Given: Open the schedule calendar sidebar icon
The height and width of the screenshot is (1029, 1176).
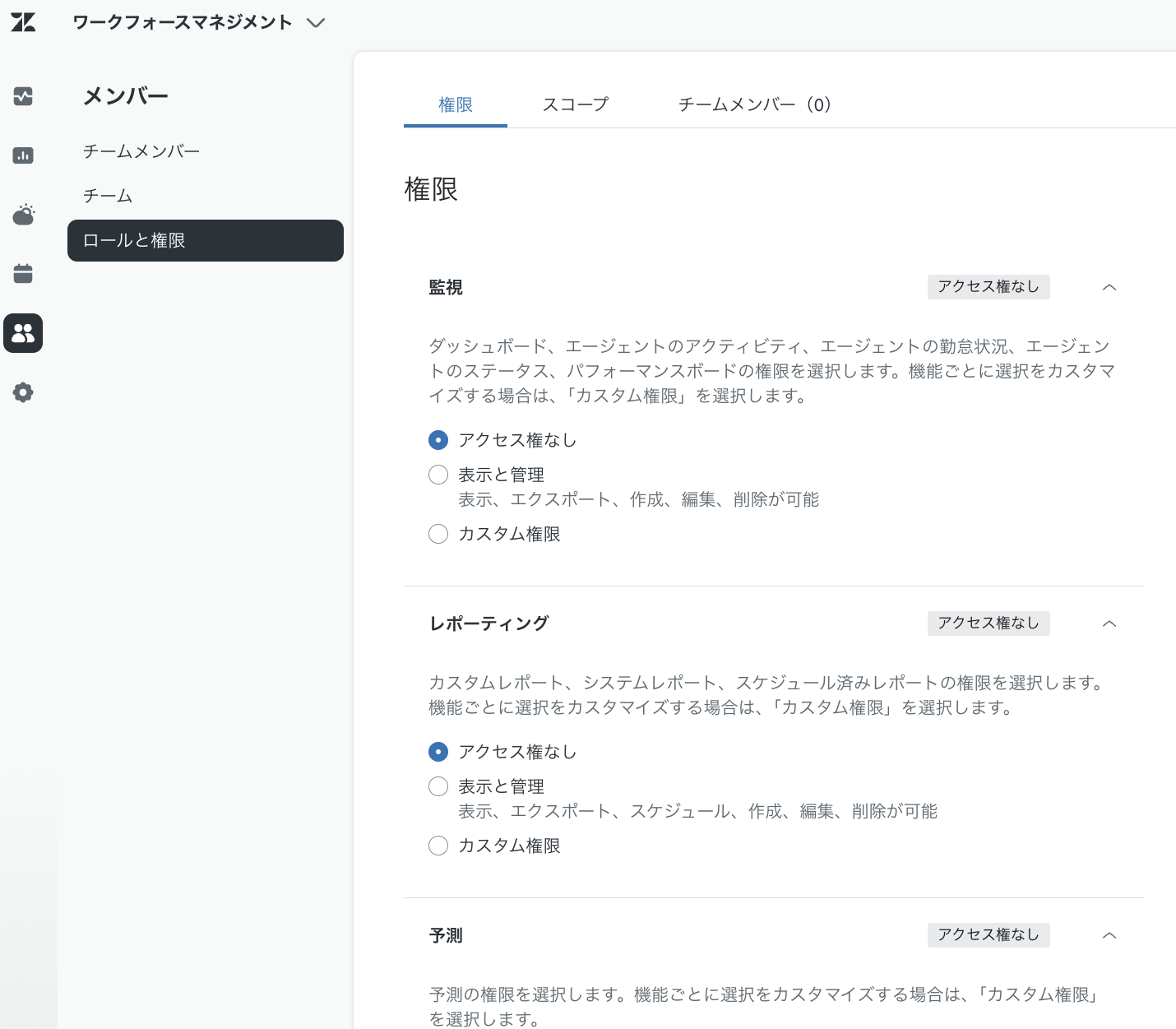Looking at the screenshot, I should 23,274.
